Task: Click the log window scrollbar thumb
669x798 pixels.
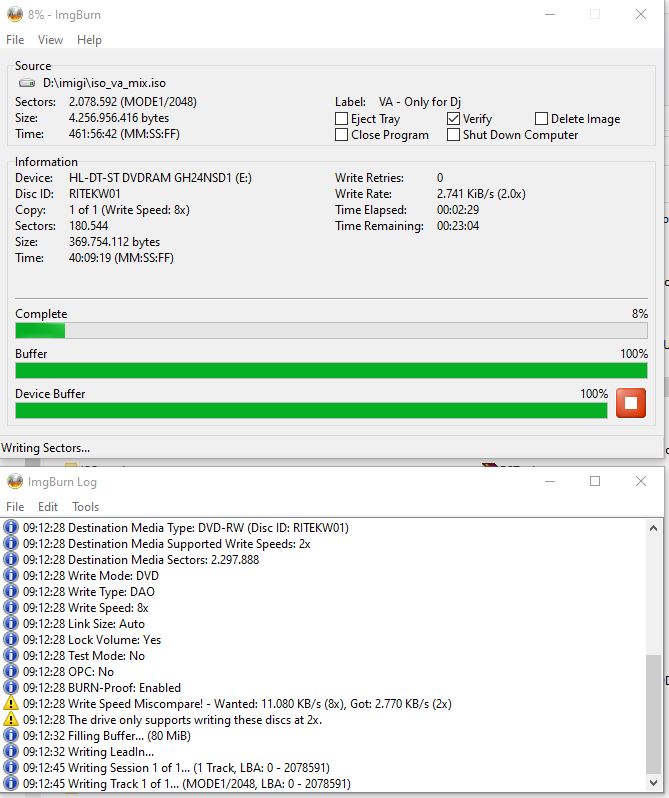Action: click(653, 715)
